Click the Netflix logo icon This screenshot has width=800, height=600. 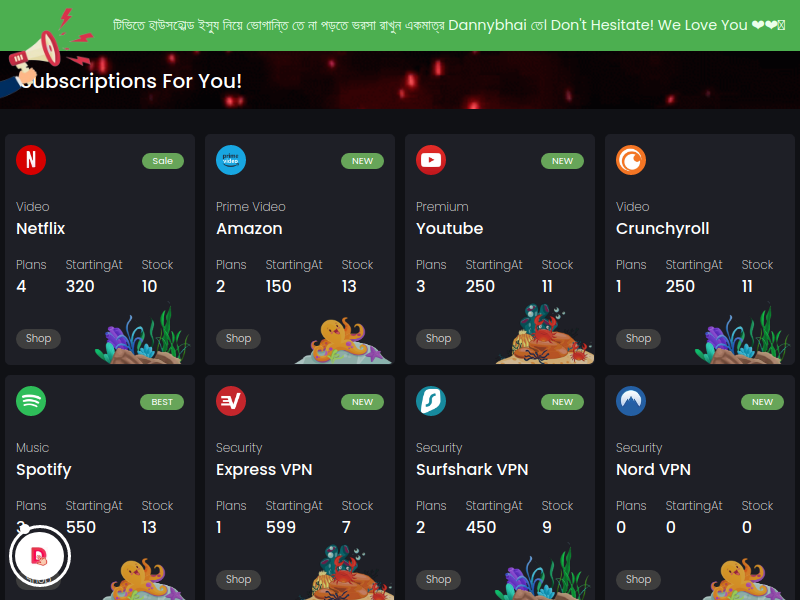31,160
